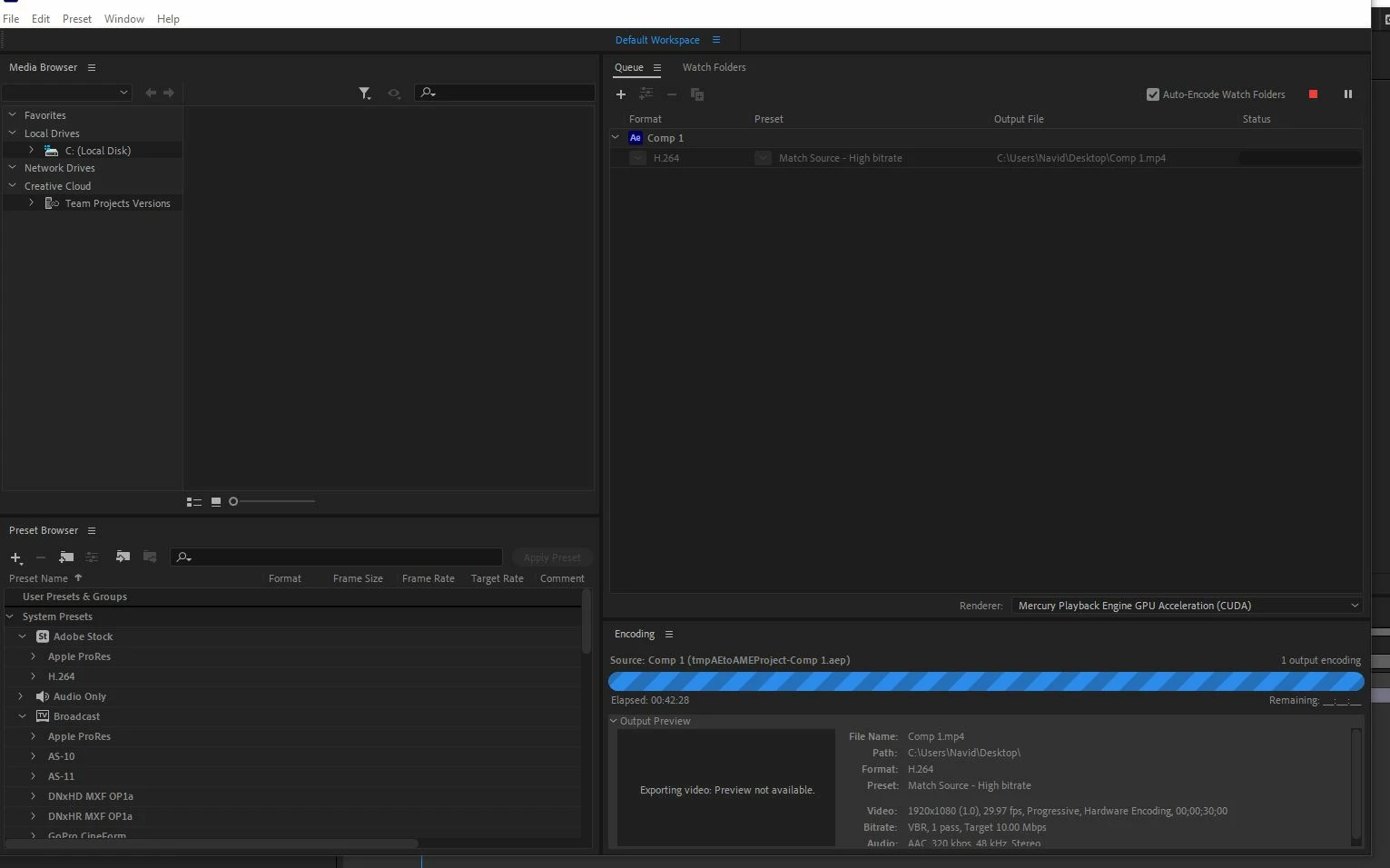The height and width of the screenshot is (868, 1390).
Task: Click the Comp 1.mp4 output file path
Action: [1081, 158]
